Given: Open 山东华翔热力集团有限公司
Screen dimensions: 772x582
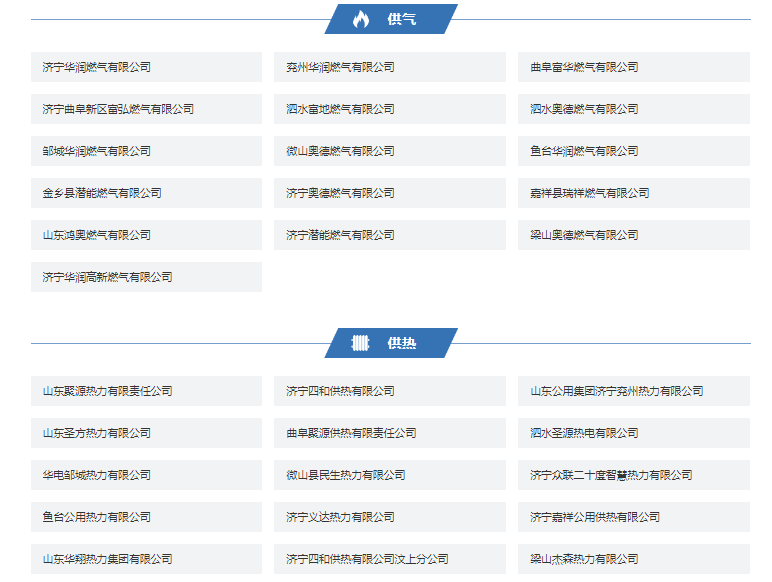Looking at the screenshot, I should 146,559.
